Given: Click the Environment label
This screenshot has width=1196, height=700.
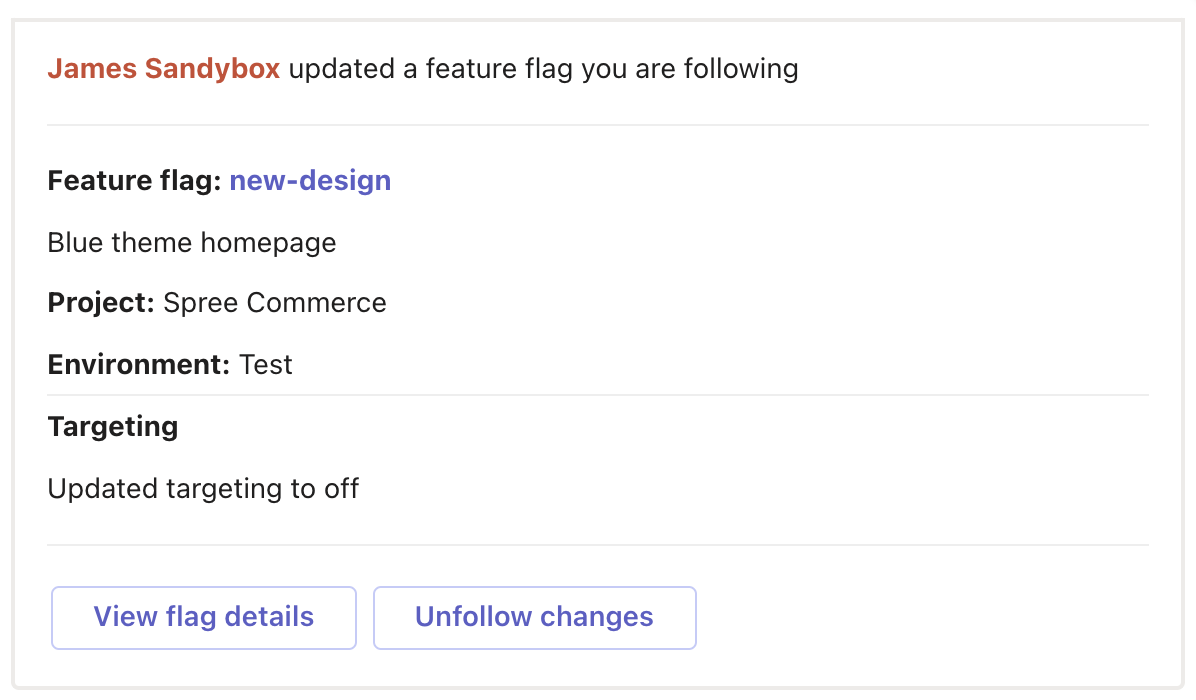Looking at the screenshot, I should [140, 364].
